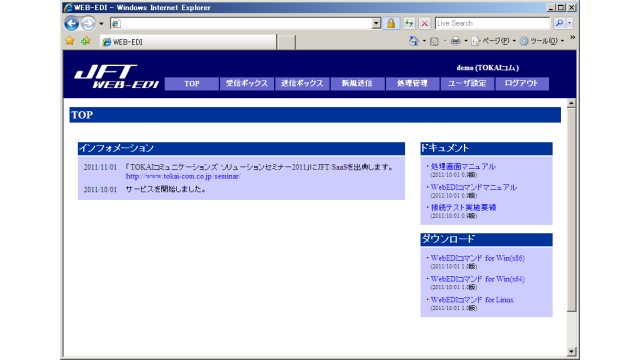The height and width of the screenshot is (360, 640).
Task: Click the magnifier Search button
Action: tap(559, 23)
